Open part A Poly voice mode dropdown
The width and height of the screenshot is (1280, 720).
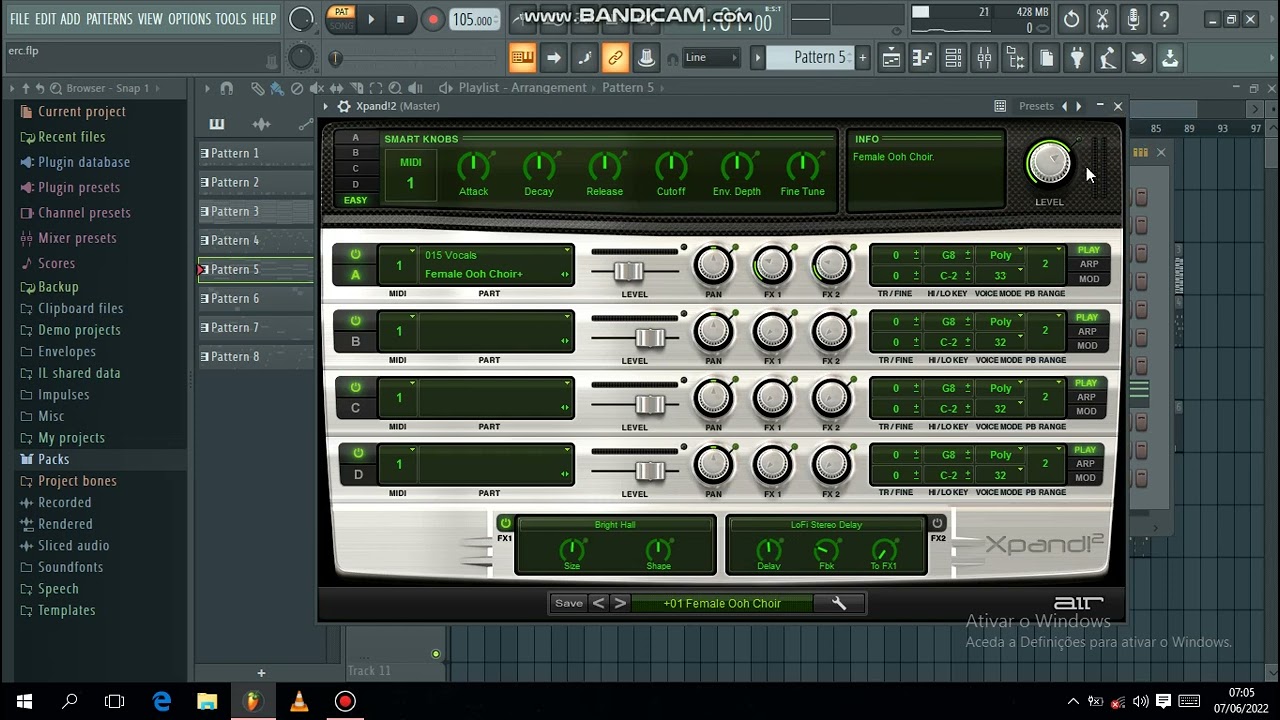(x=1001, y=255)
